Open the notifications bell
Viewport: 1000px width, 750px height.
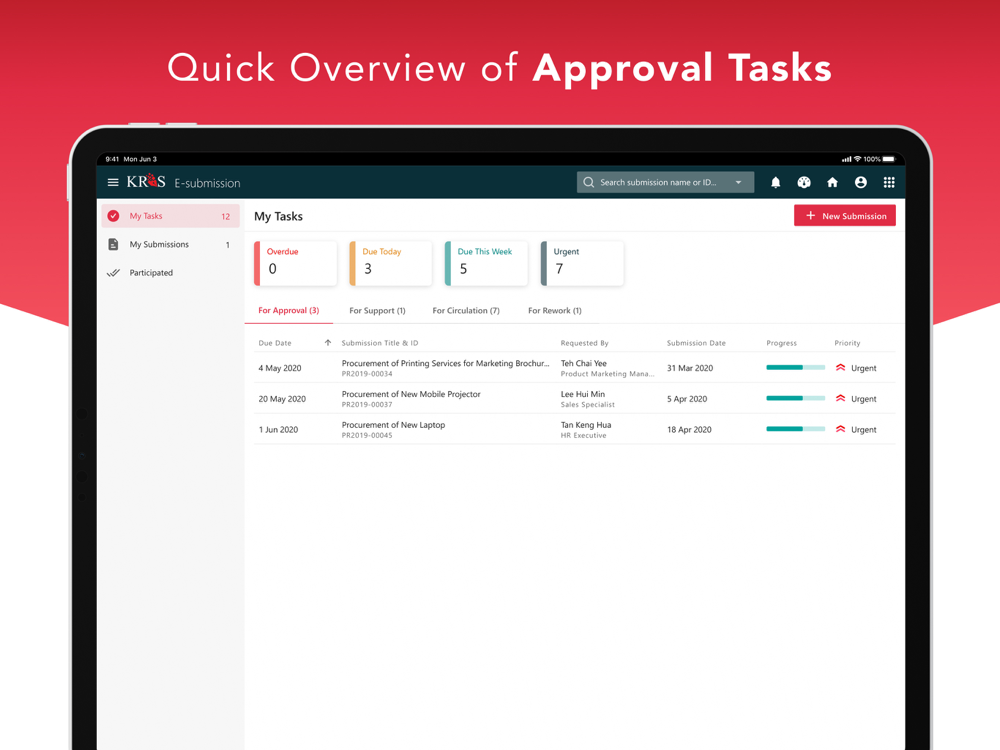point(776,182)
